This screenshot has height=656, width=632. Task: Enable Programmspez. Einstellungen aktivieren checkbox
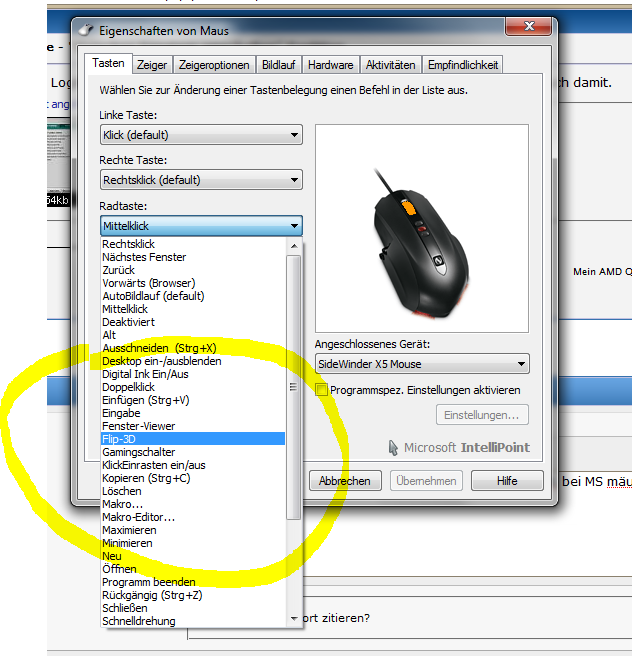[x=321, y=390]
